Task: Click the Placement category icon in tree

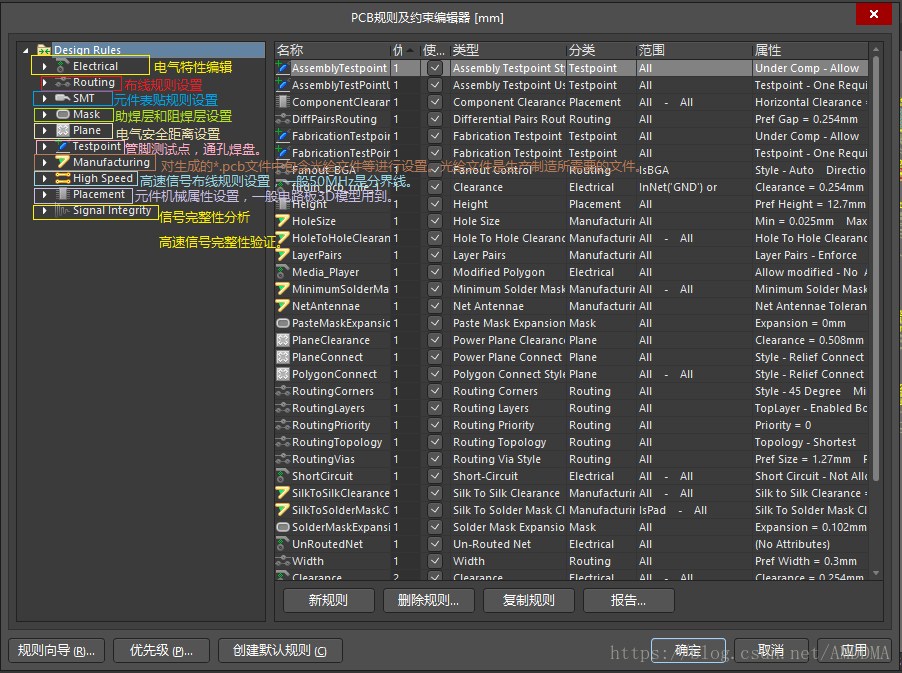Action: point(62,194)
